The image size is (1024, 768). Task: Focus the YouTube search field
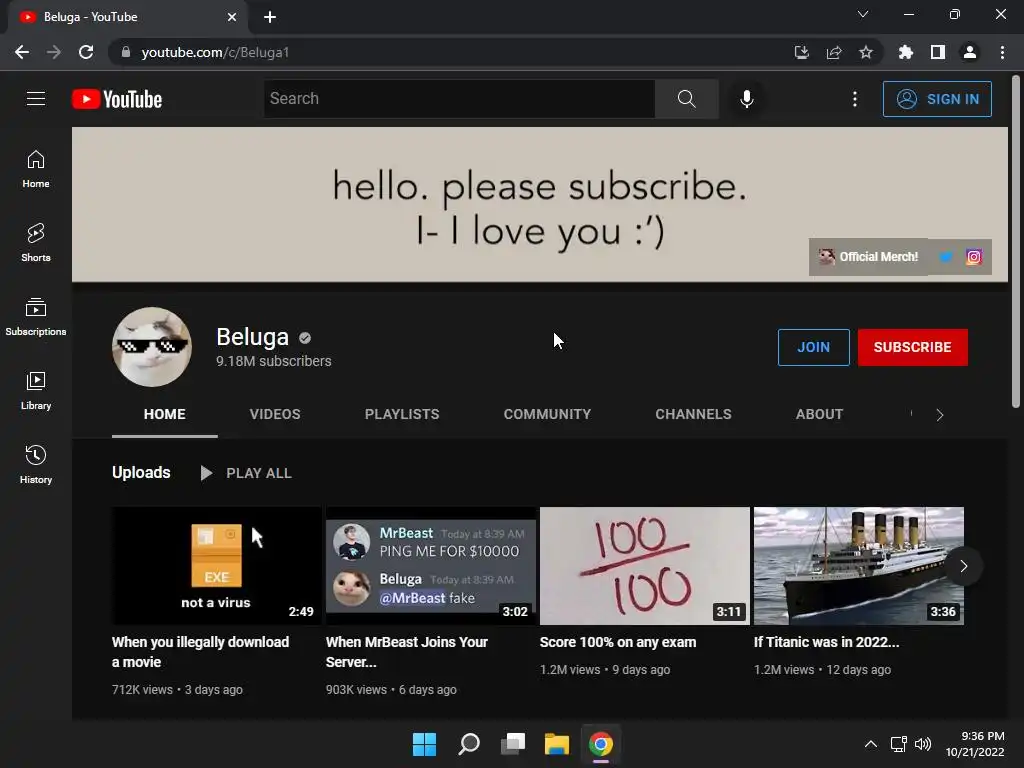click(x=459, y=99)
